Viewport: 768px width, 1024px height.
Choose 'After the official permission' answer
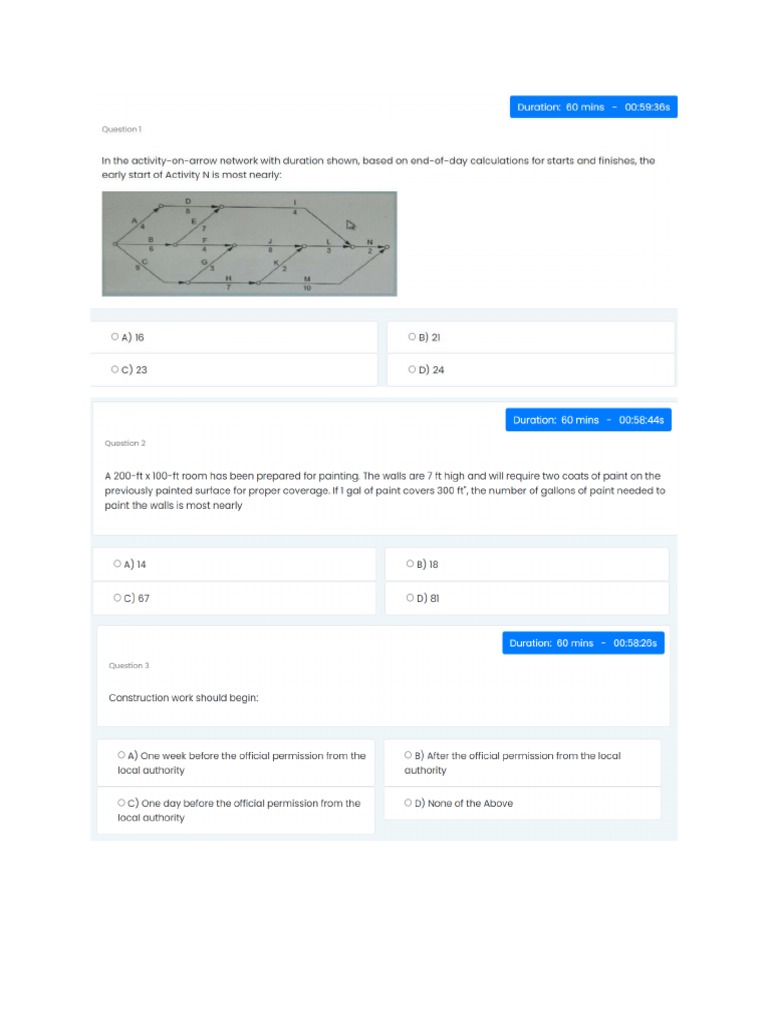click(x=408, y=756)
